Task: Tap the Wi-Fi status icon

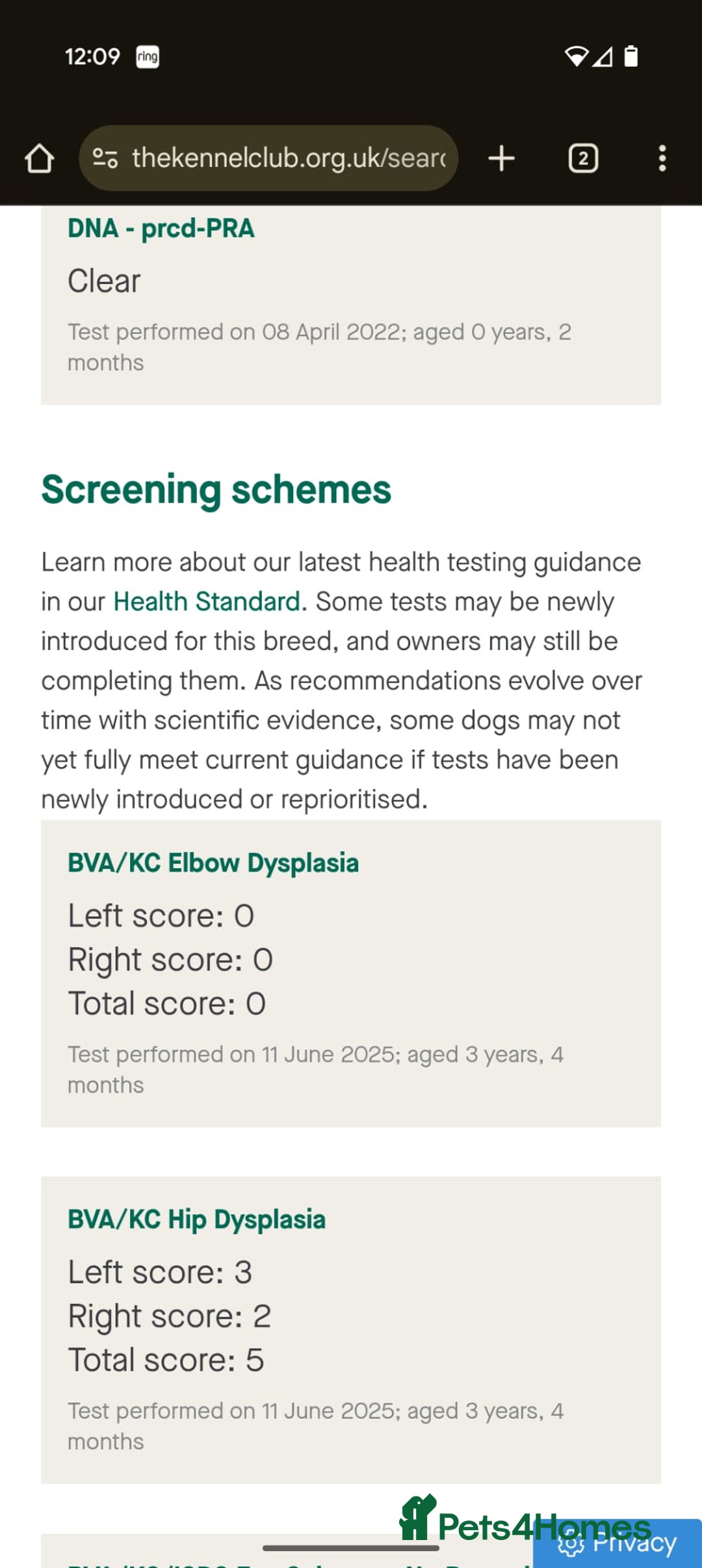Action: coord(576,57)
